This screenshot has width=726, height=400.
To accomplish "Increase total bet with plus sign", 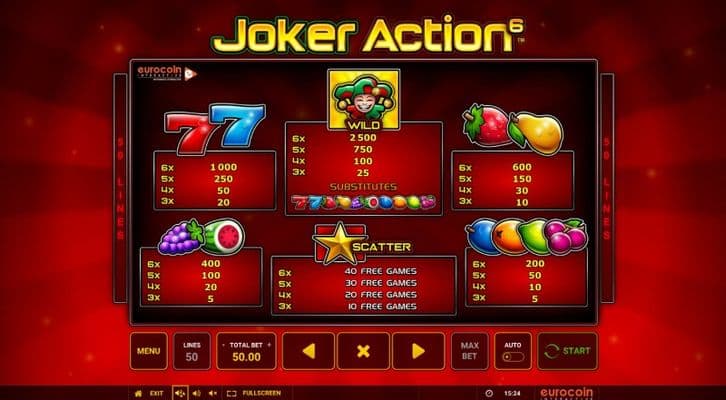I will pos(269,345).
